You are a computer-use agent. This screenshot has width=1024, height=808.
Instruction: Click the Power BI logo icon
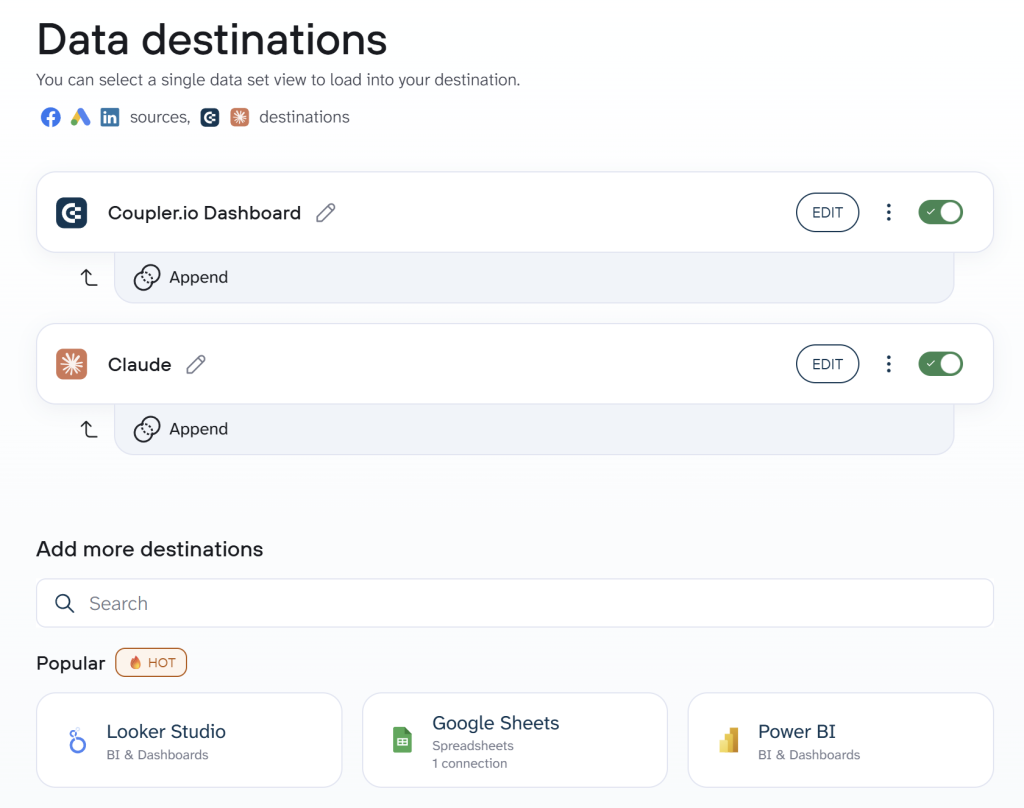(729, 741)
